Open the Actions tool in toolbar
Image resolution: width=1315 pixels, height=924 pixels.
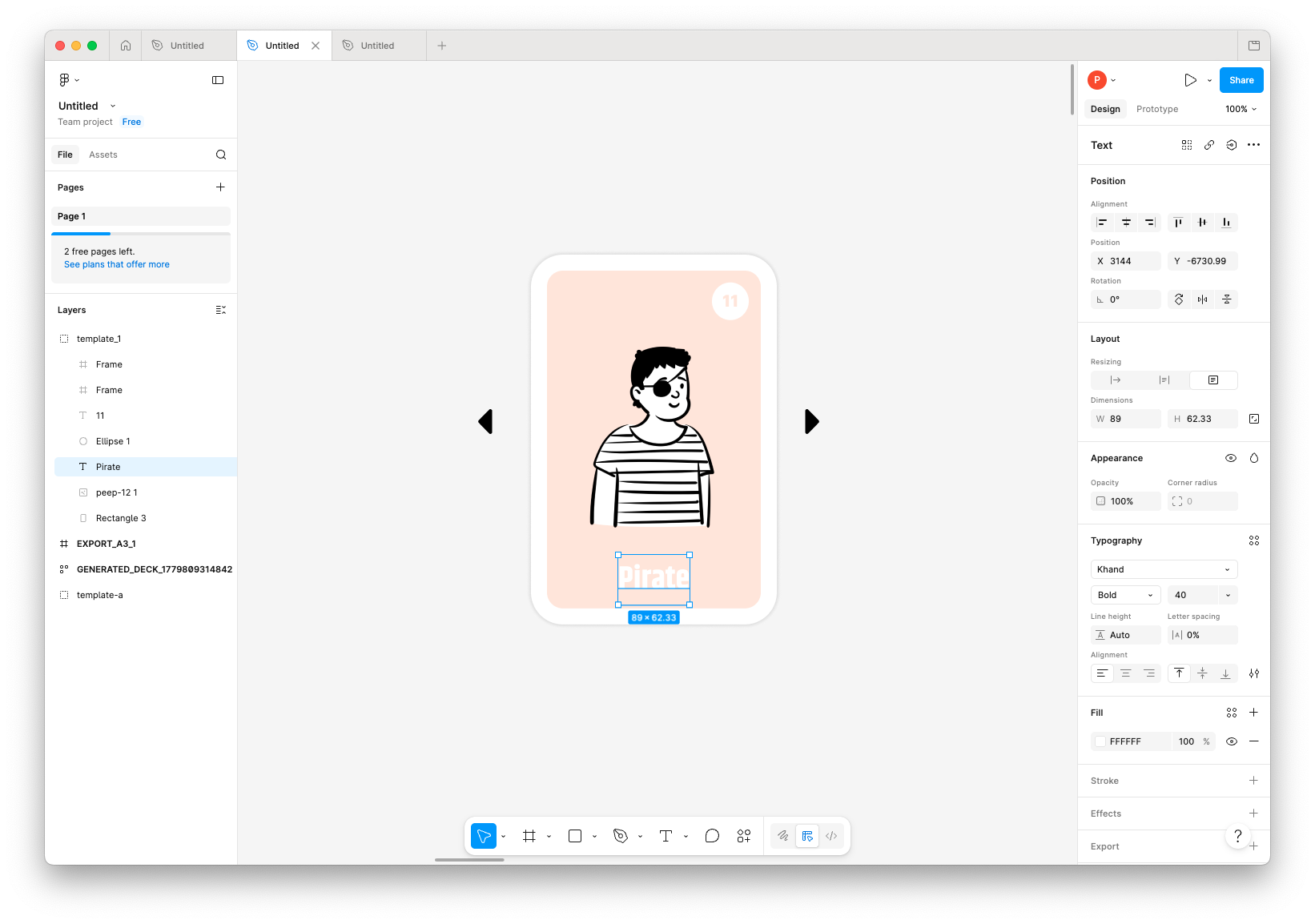point(744,836)
